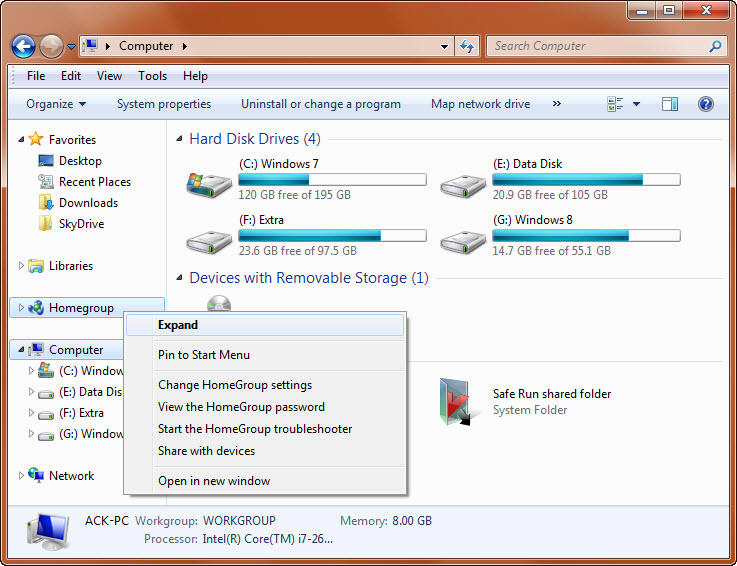Select the Safe Run shared folder icon
The height and width of the screenshot is (566, 737).
455,402
